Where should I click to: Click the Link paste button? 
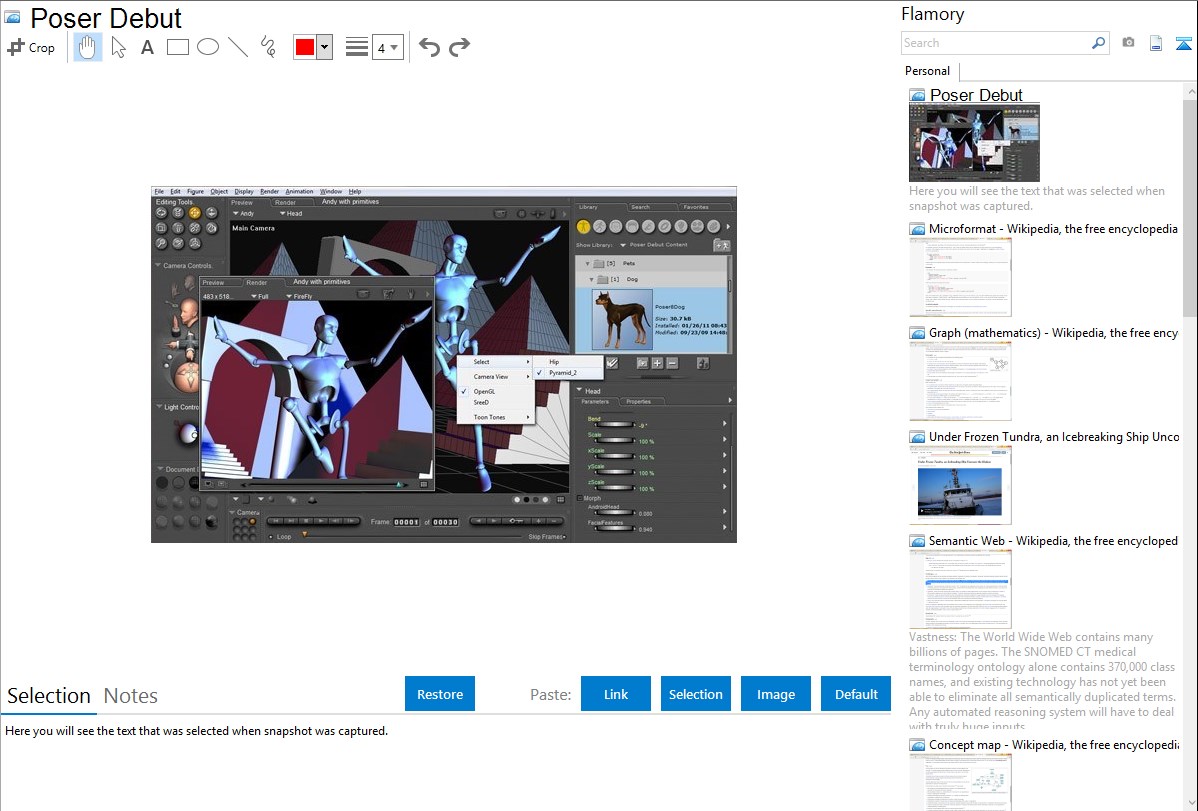coord(616,694)
